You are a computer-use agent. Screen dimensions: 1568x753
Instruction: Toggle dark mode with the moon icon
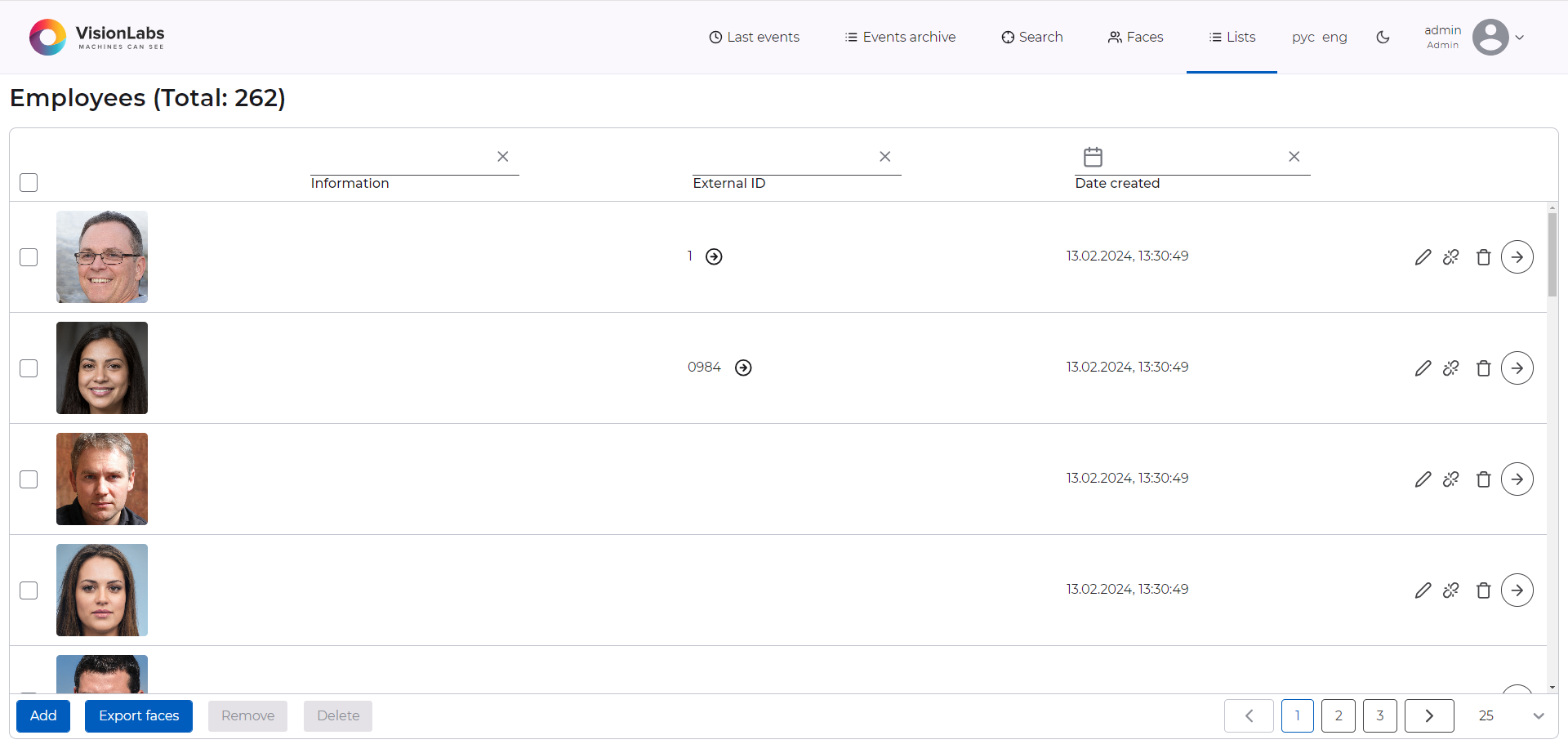1383,37
